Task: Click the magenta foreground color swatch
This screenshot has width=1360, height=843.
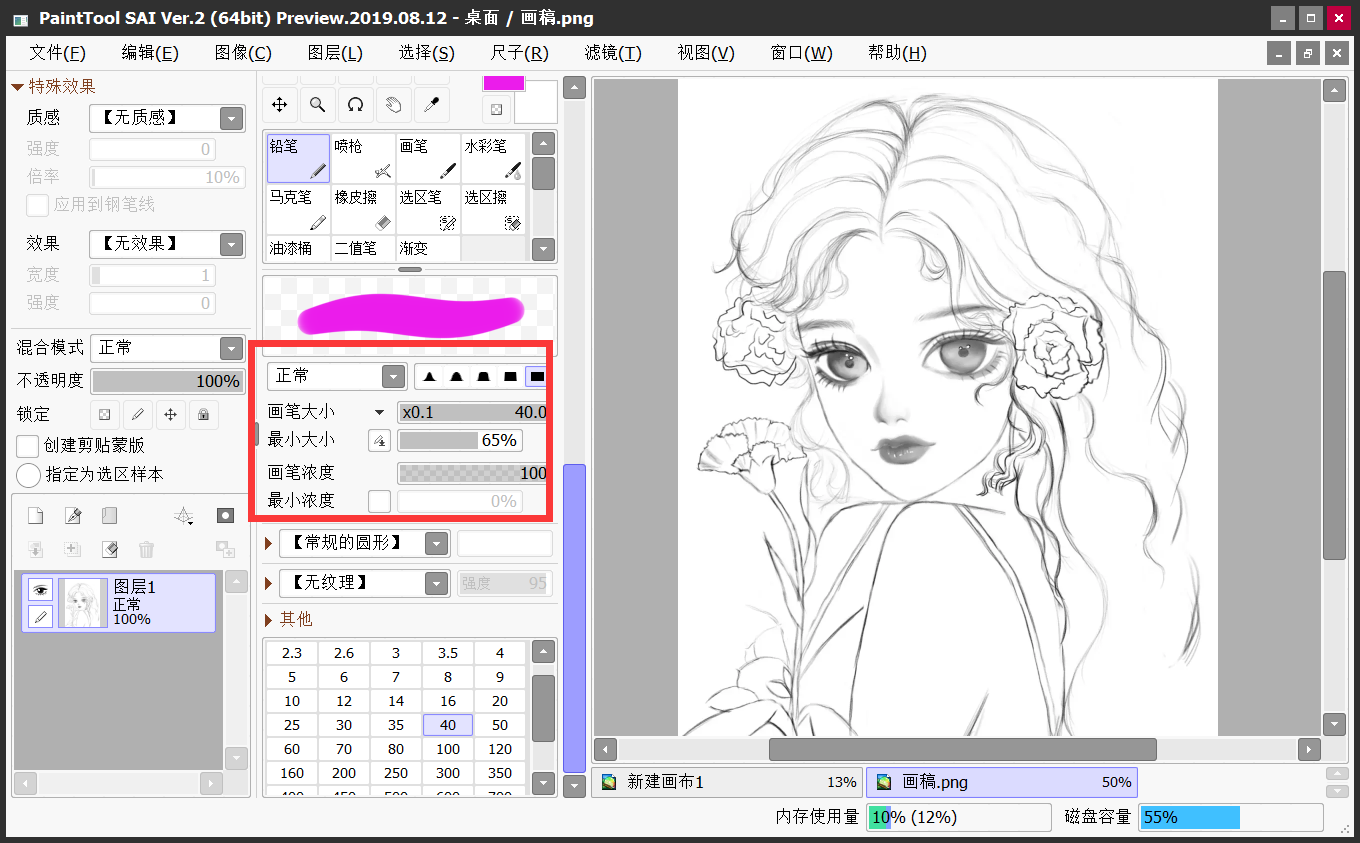Action: [x=504, y=83]
